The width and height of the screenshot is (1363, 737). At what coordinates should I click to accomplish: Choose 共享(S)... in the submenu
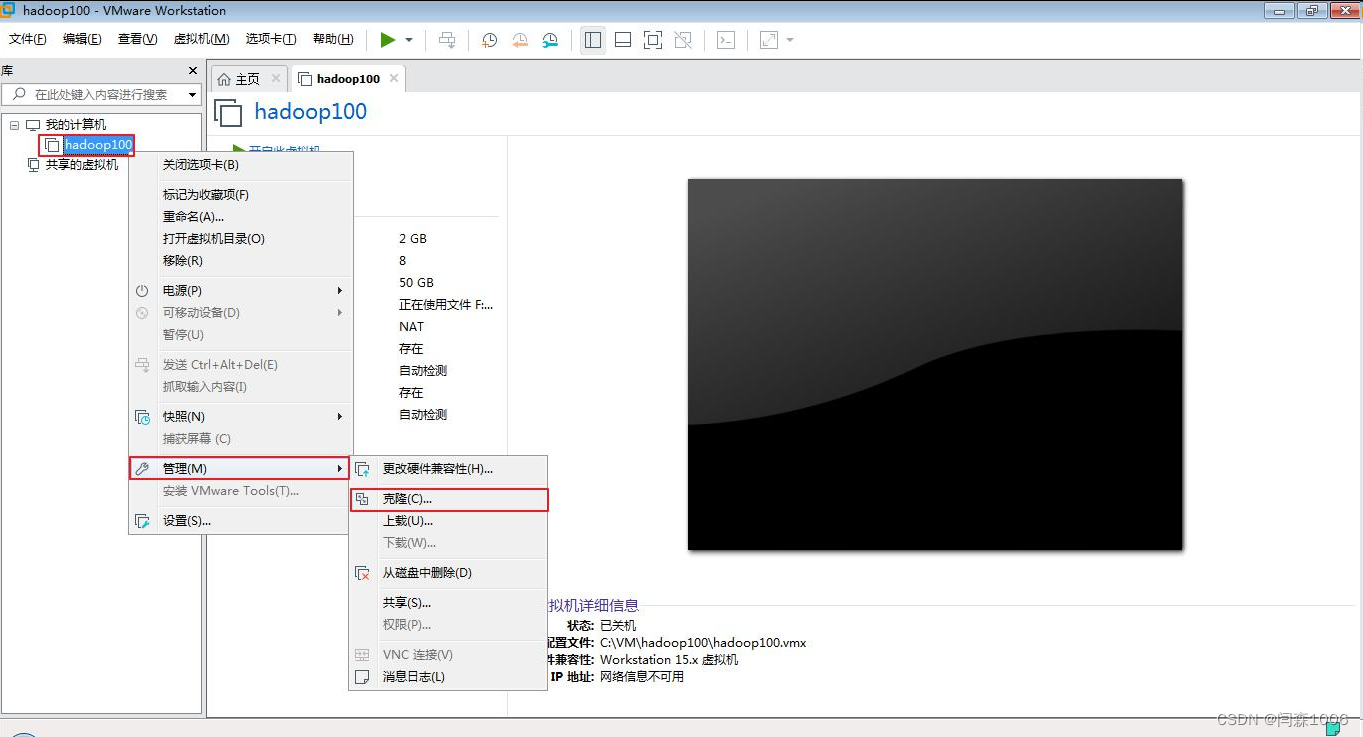pyautogui.click(x=448, y=603)
